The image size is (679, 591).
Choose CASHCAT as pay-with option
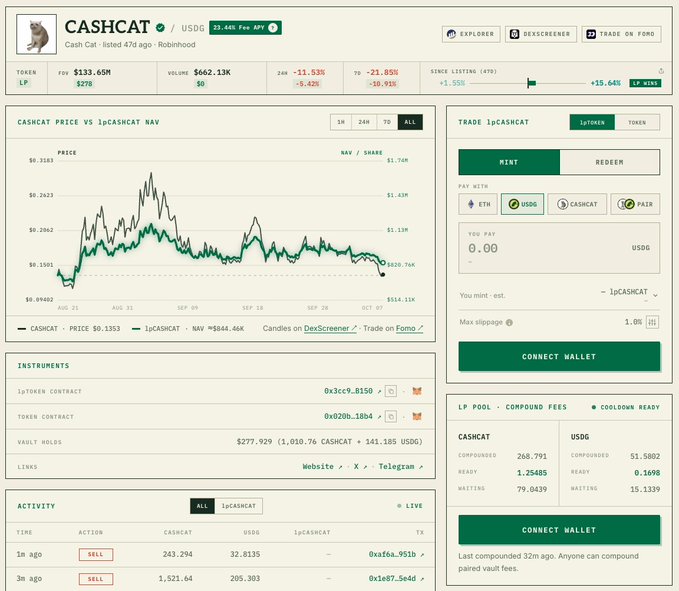coord(577,204)
